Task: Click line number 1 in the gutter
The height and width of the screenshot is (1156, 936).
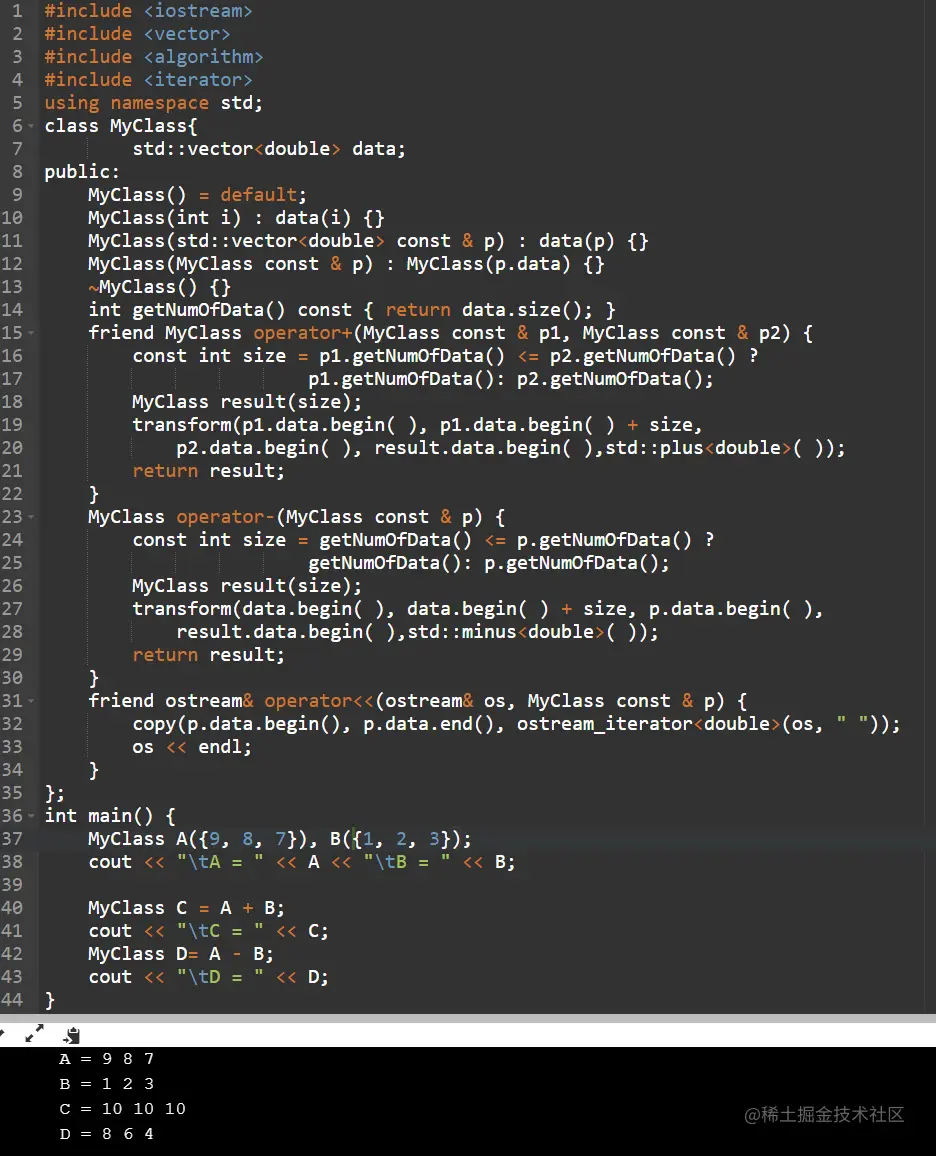Action: point(17,11)
